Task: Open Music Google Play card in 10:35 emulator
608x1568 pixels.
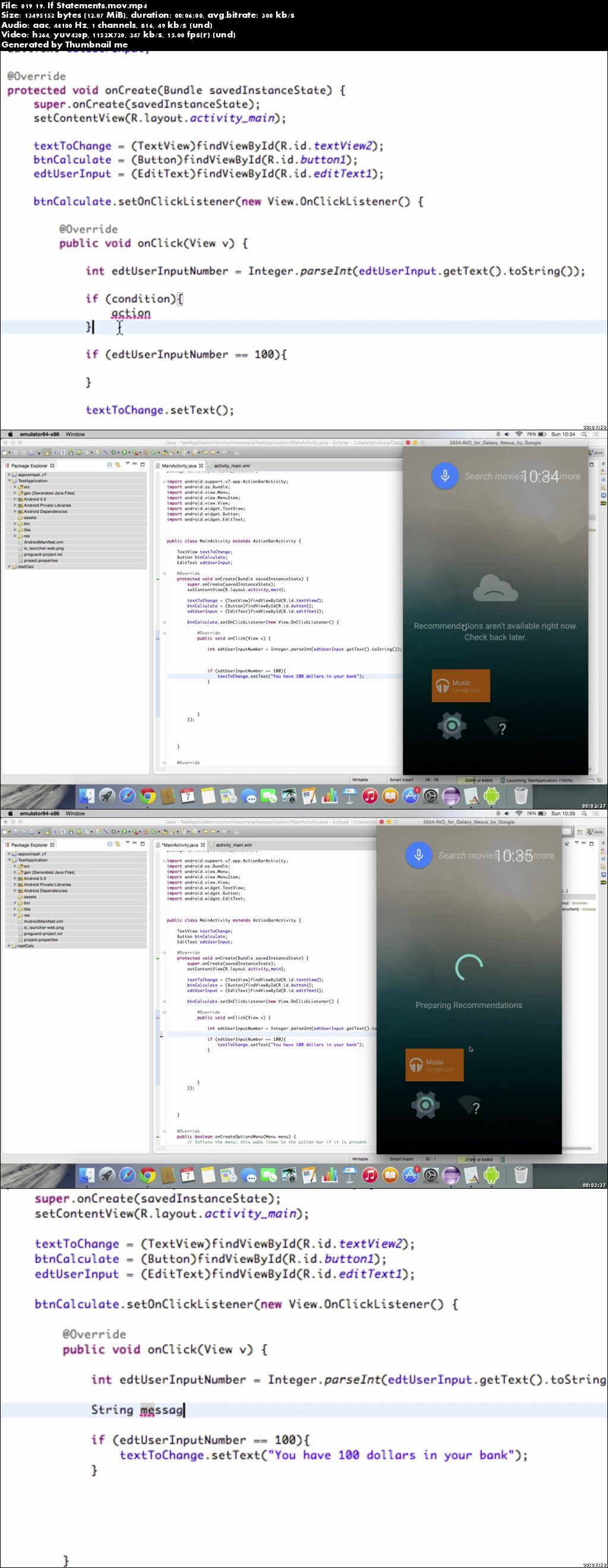Action: pos(435,1065)
